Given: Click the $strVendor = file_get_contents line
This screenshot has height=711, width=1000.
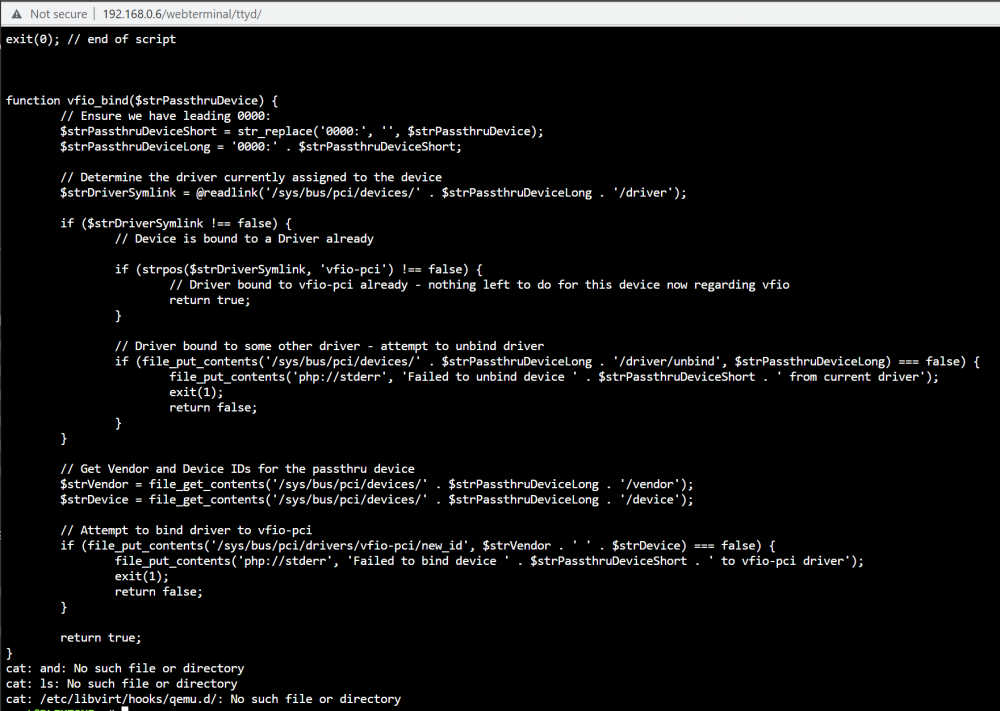Looking at the screenshot, I should (376, 484).
